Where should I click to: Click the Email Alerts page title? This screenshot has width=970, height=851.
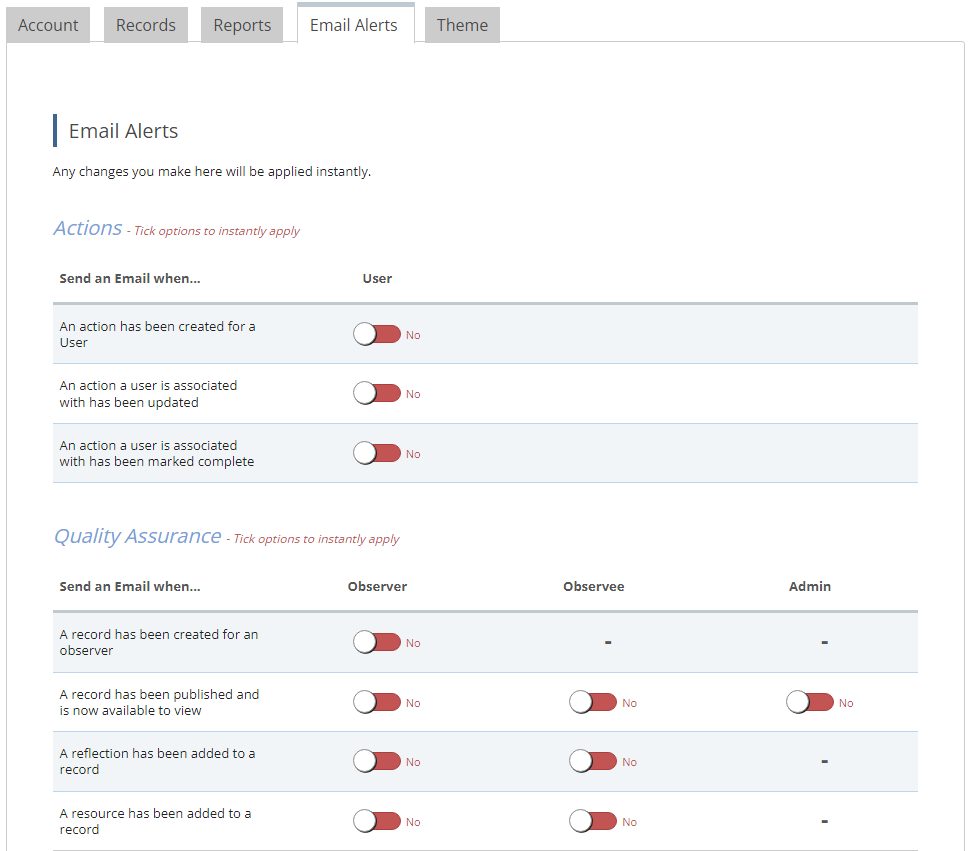pyautogui.click(x=123, y=131)
